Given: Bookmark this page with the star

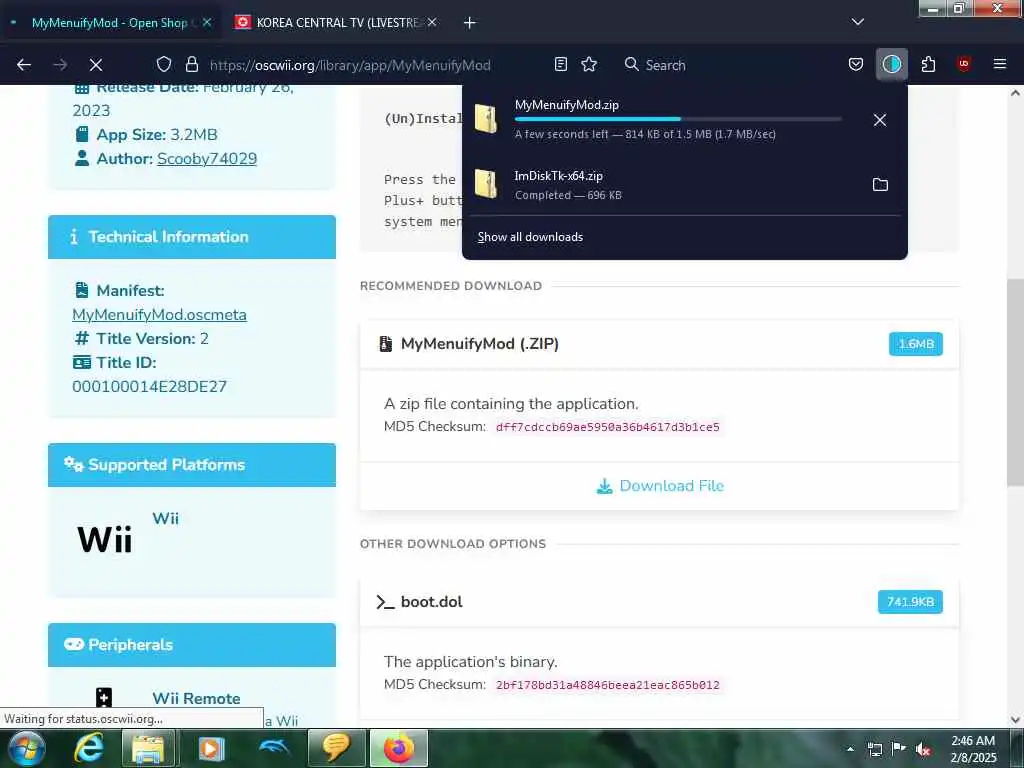Looking at the screenshot, I should (589, 64).
